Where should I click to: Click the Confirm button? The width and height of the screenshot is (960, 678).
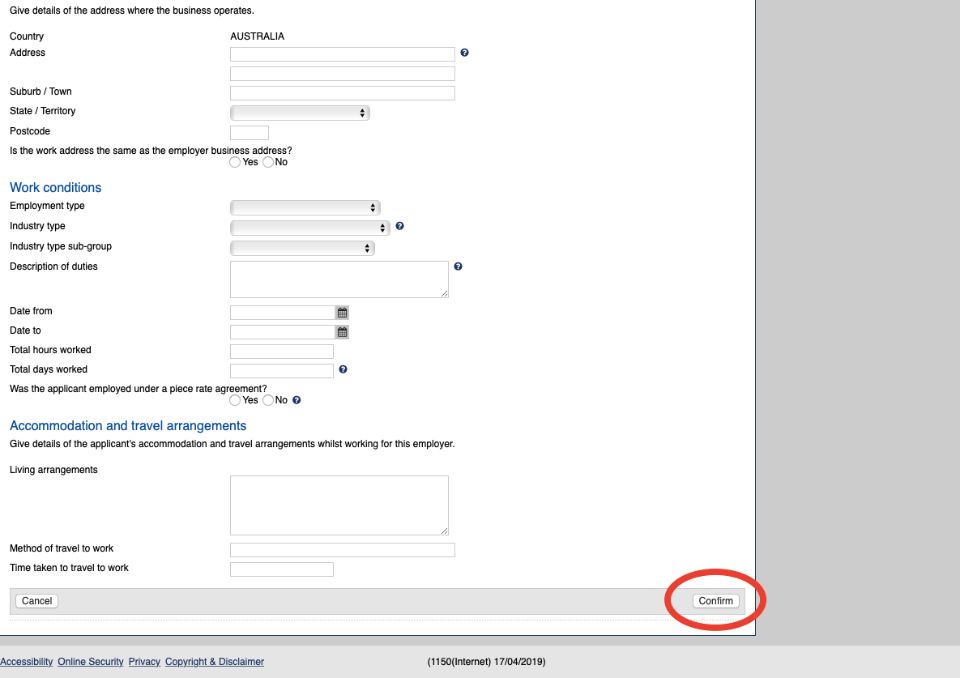point(716,601)
